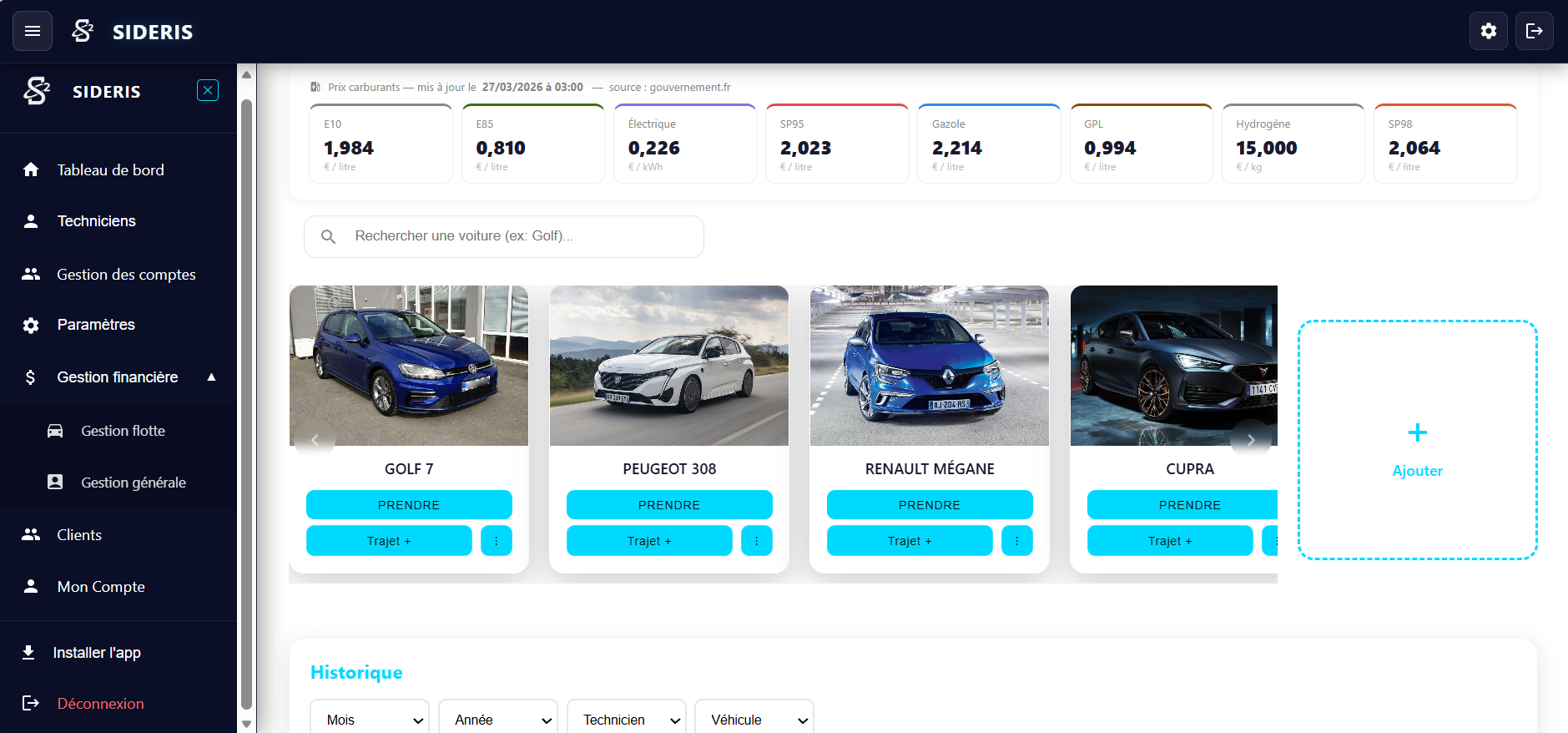
Task: Click the Gazole price card
Action: pos(990,144)
